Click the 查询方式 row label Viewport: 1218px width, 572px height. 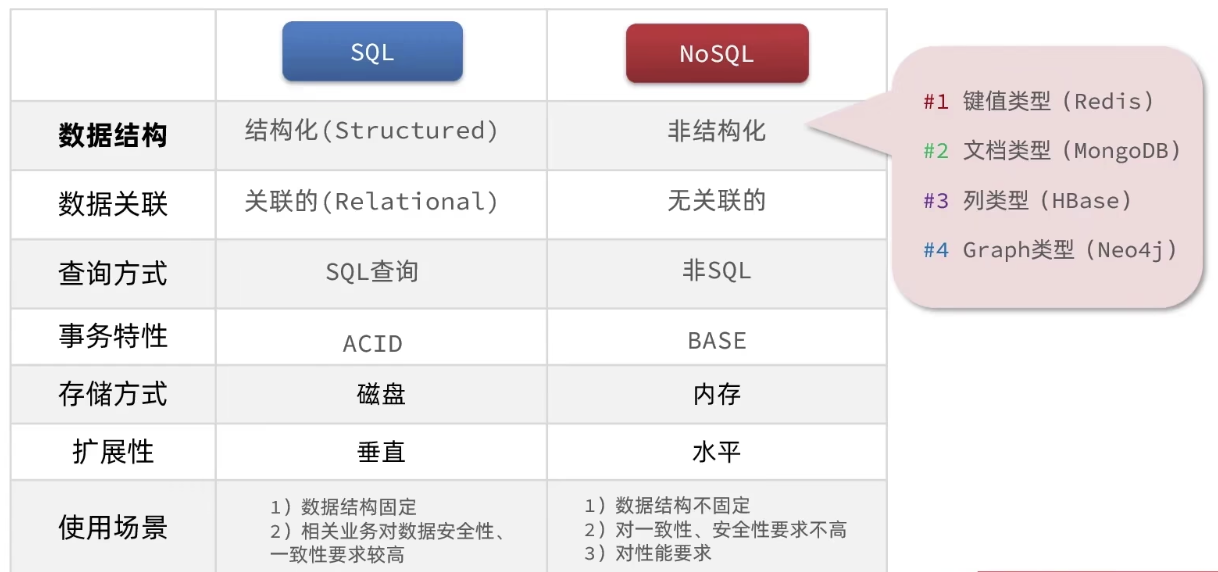[113, 273]
